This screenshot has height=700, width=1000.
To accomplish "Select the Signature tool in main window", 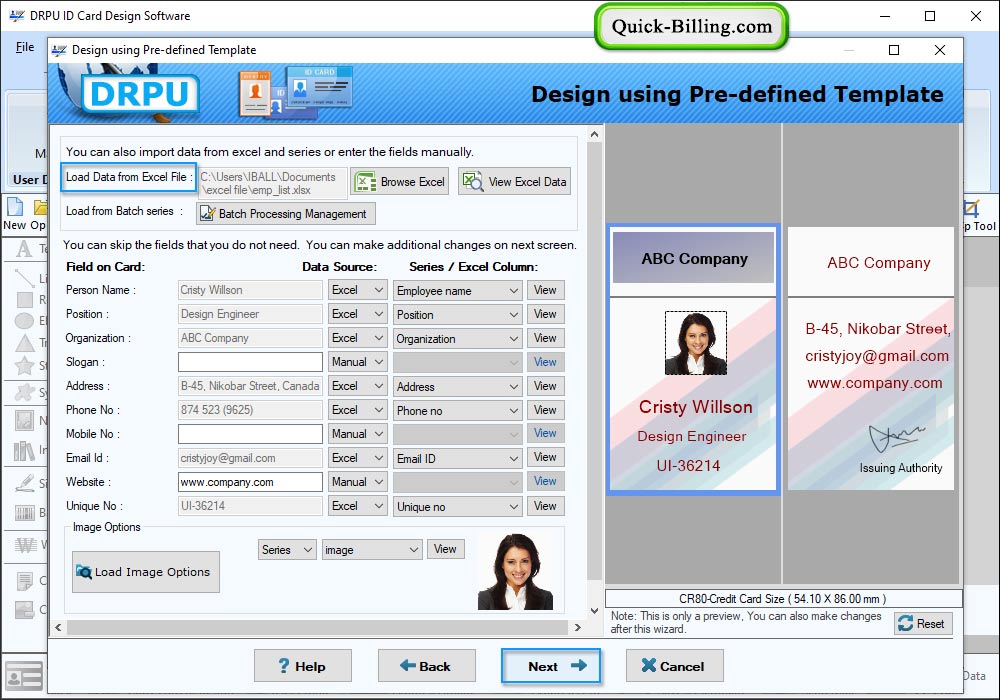I will click(24, 483).
